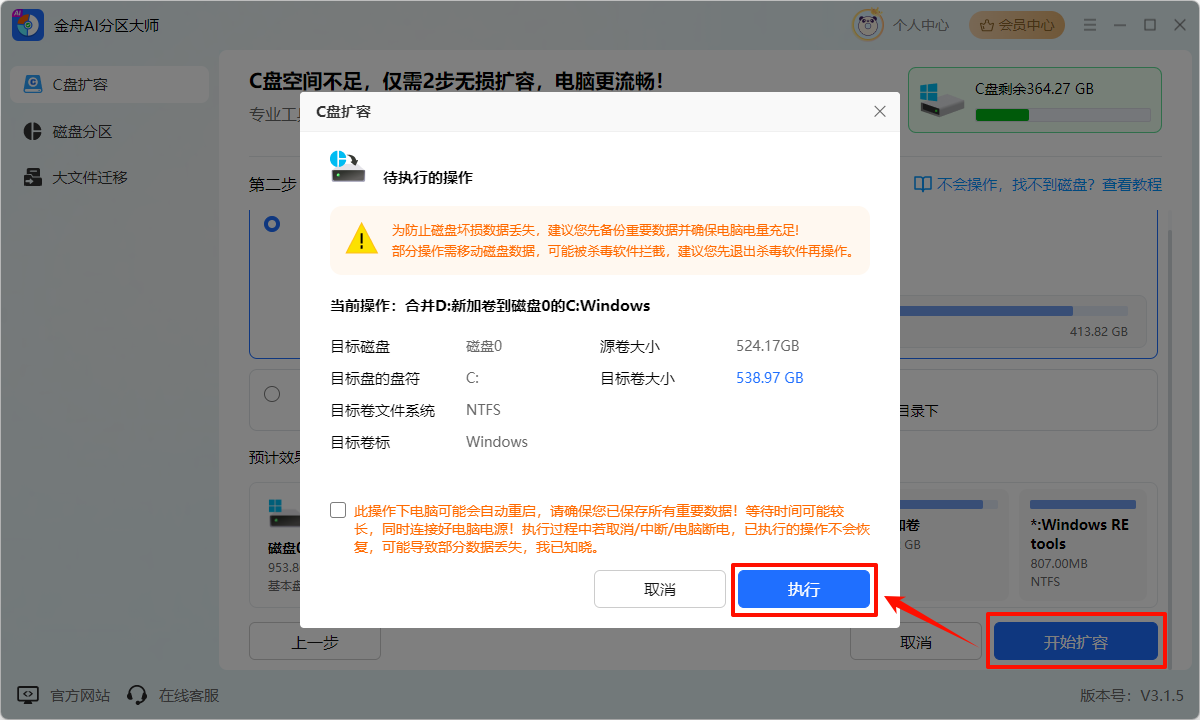Execute the merge with 执行 button
1200x720 pixels.
tap(803, 589)
